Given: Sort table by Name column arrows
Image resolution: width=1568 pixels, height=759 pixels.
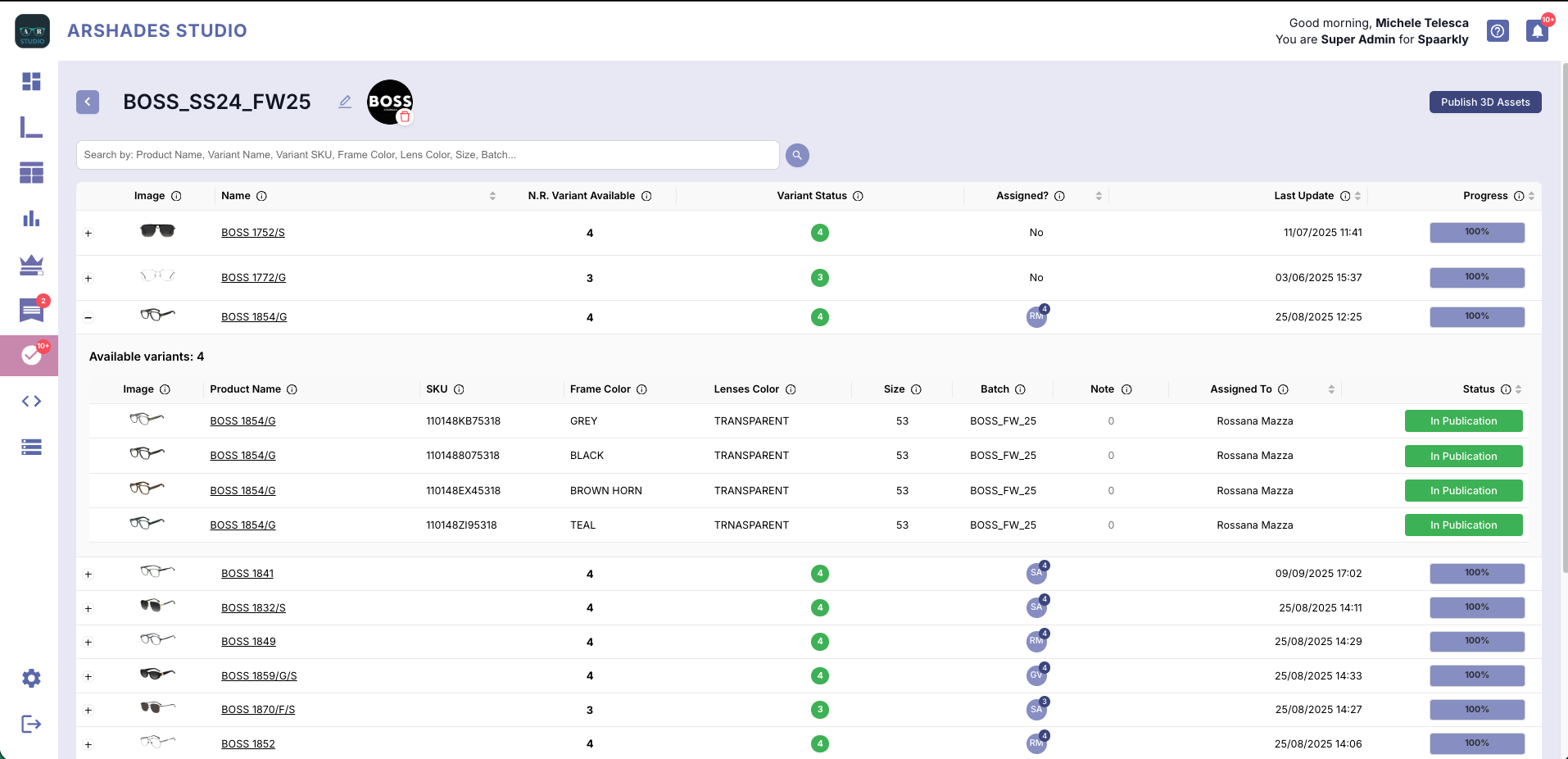Looking at the screenshot, I should point(492,196).
